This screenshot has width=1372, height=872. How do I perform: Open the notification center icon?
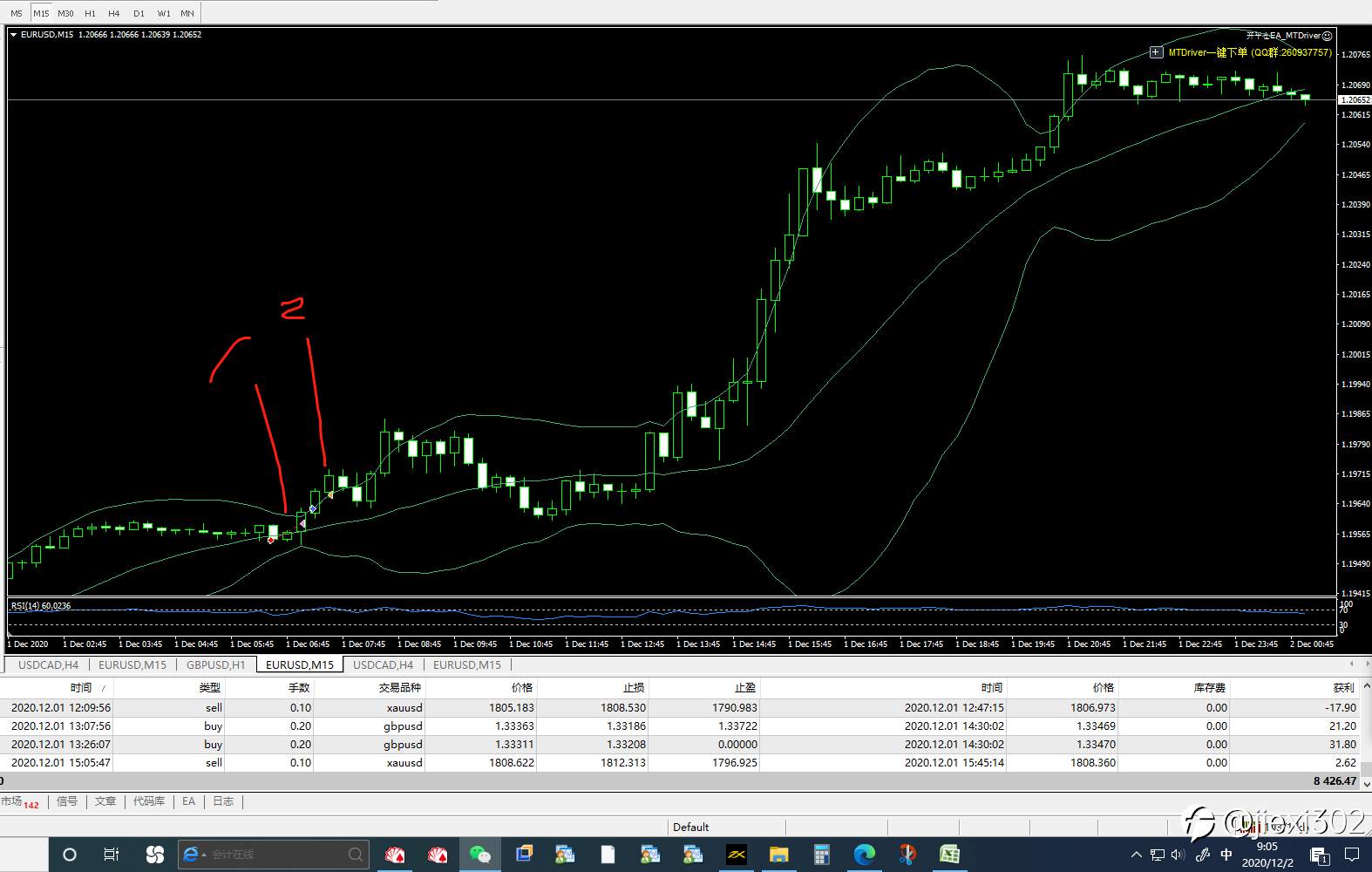click(1352, 855)
